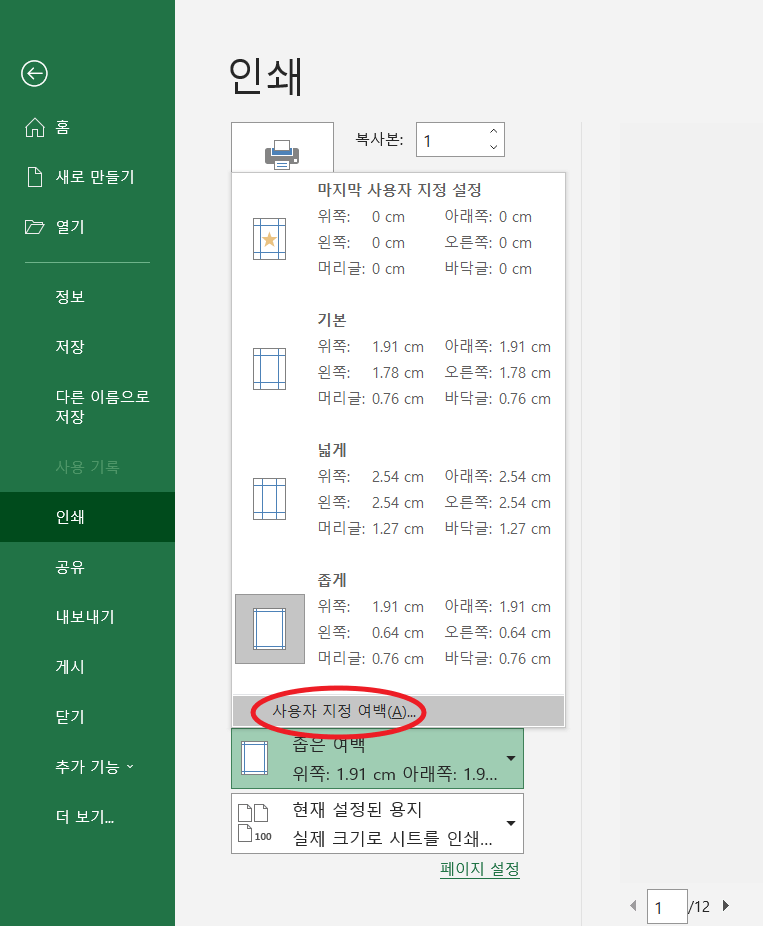Click the 새로 만들기 new document icon
This screenshot has width=763, height=926.
(x=35, y=177)
